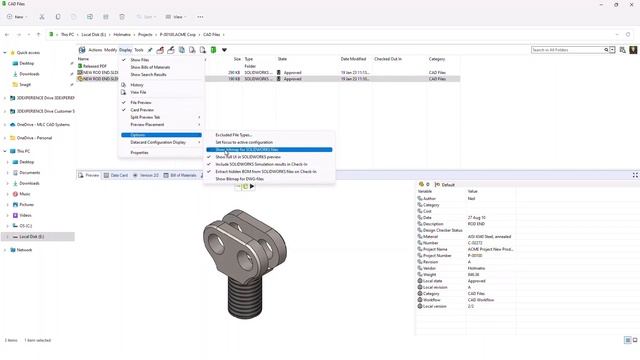Viewport: 640px width, 360px height.
Task: Click the View File icon in menu
Action: [123, 92]
